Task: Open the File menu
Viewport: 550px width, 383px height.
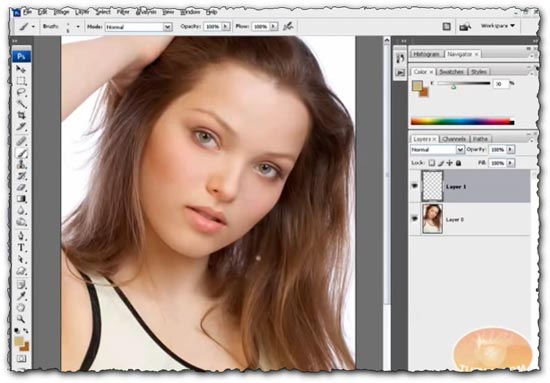Action: 27,12
